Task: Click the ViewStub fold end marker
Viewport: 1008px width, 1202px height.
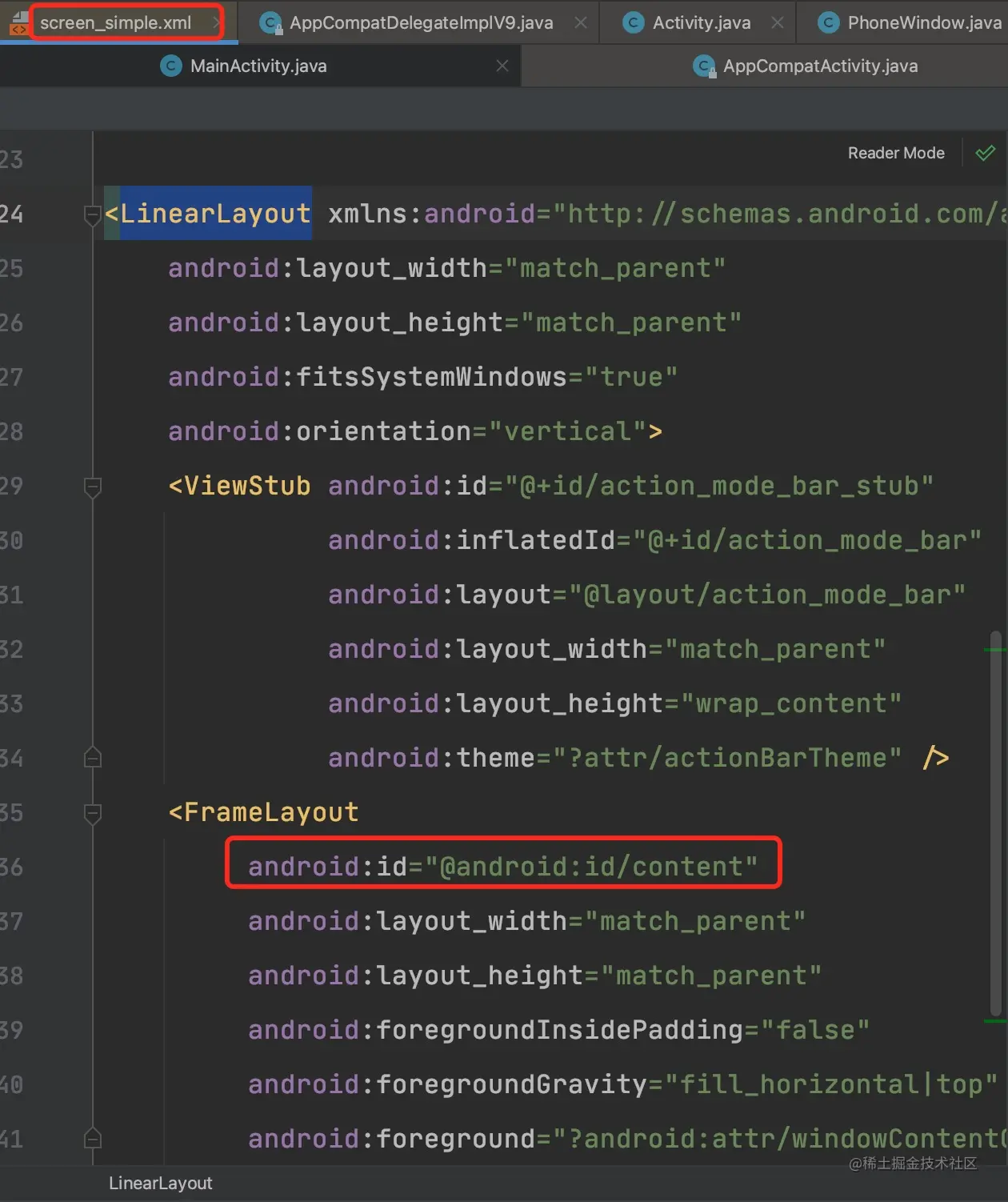Action: (x=93, y=757)
